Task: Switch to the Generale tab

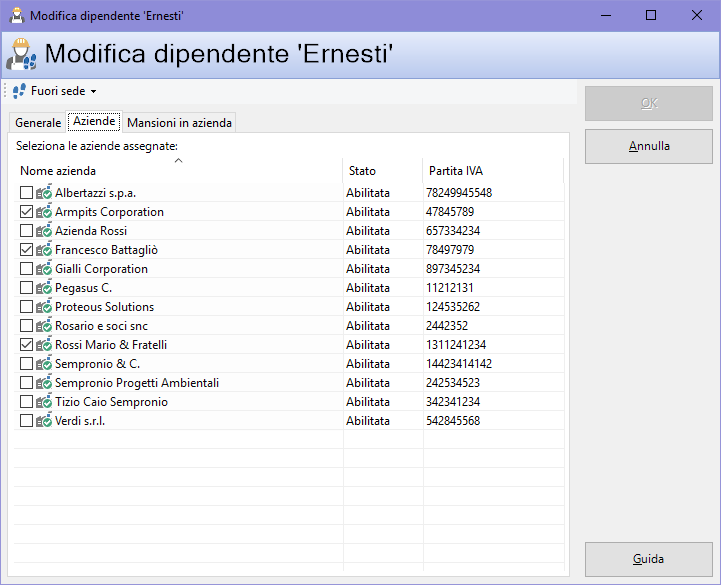Action: pyautogui.click(x=38, y=123)
